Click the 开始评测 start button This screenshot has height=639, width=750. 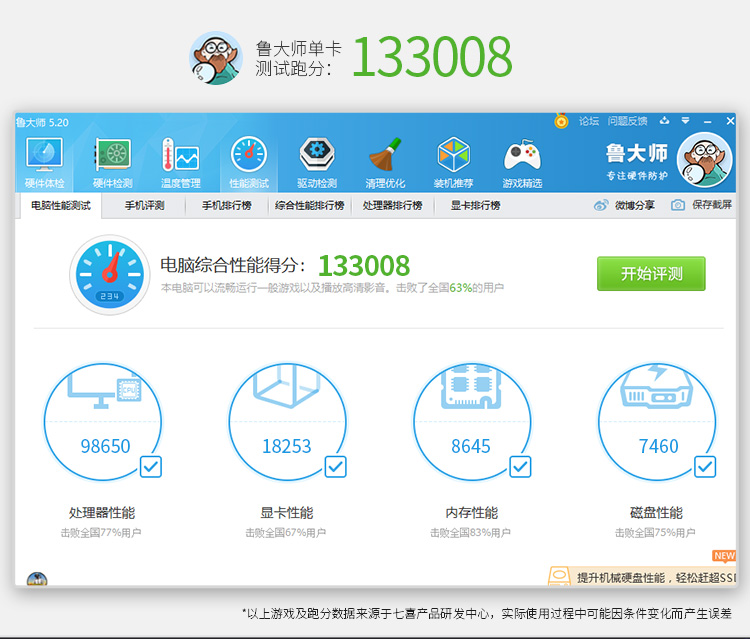point(651,274)
